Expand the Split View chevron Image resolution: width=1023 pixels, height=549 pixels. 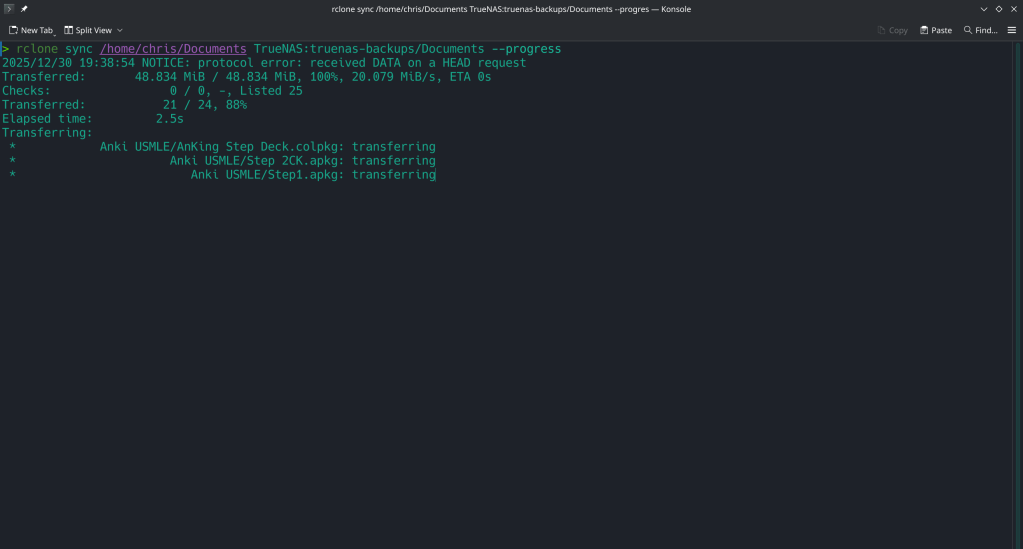tap(120, 30)
